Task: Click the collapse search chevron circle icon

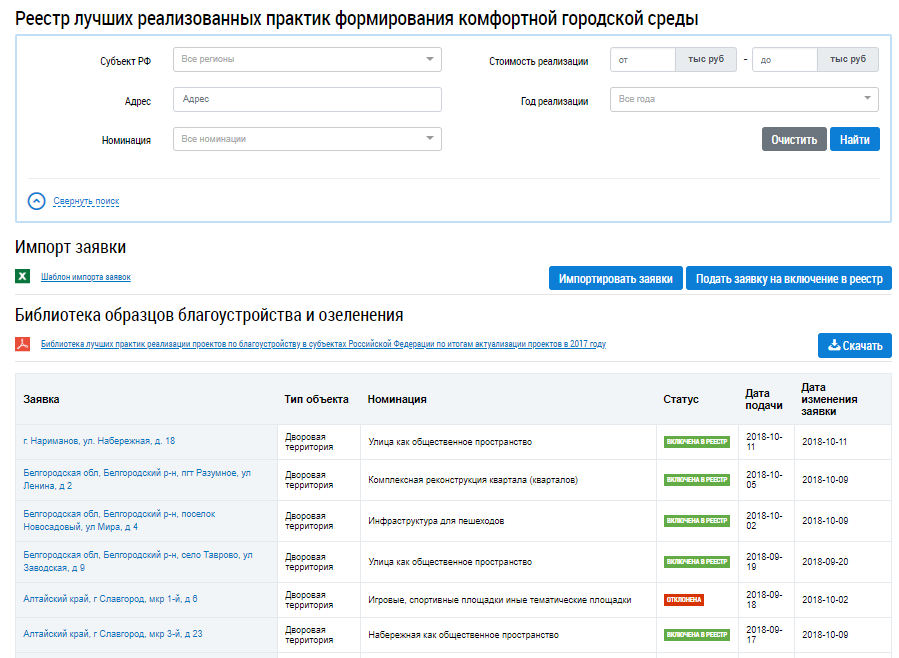Action: [37, 201]
